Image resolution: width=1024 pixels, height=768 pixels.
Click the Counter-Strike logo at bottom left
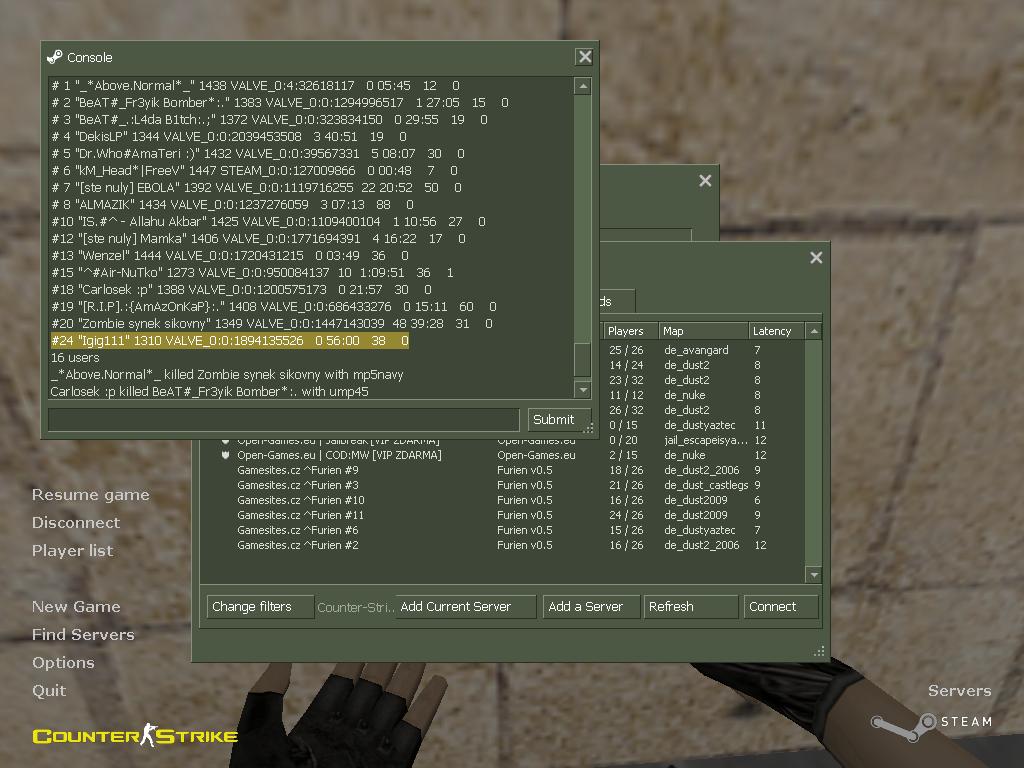pyautogui.click(x=135, y=737)
